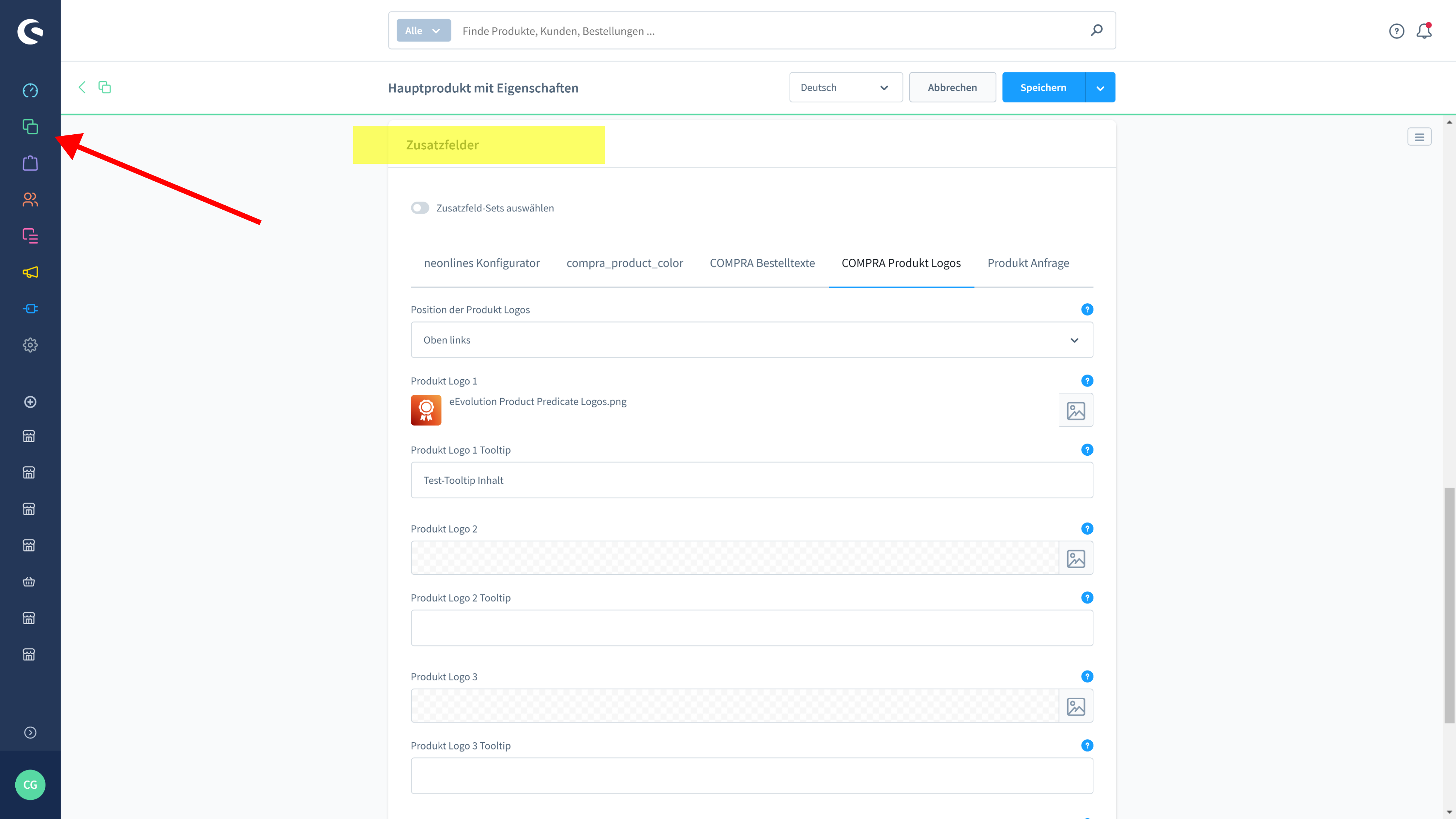The height and width of the screenshot is (819, 1456).
Task: Click Produkt Logo 2 Tooltip field
Action: [752, 628]
